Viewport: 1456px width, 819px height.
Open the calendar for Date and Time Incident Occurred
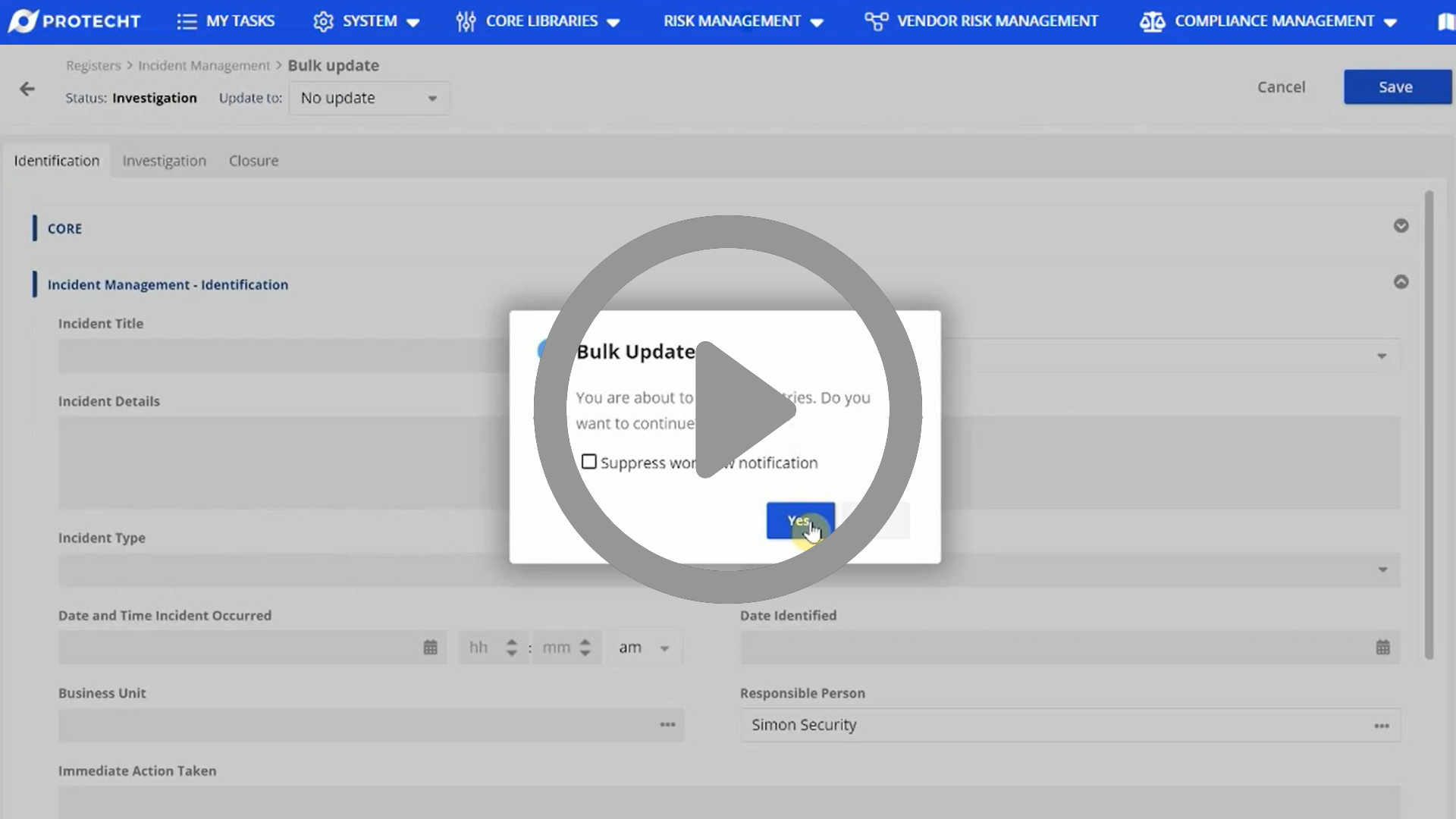[x=431, y=647]
